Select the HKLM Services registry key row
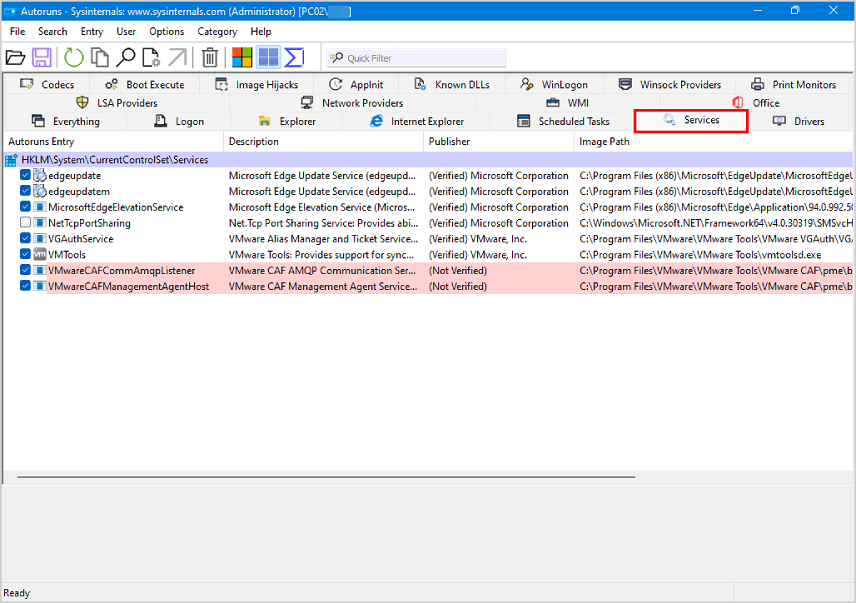The image size is (856, 603). pos(114,159)
